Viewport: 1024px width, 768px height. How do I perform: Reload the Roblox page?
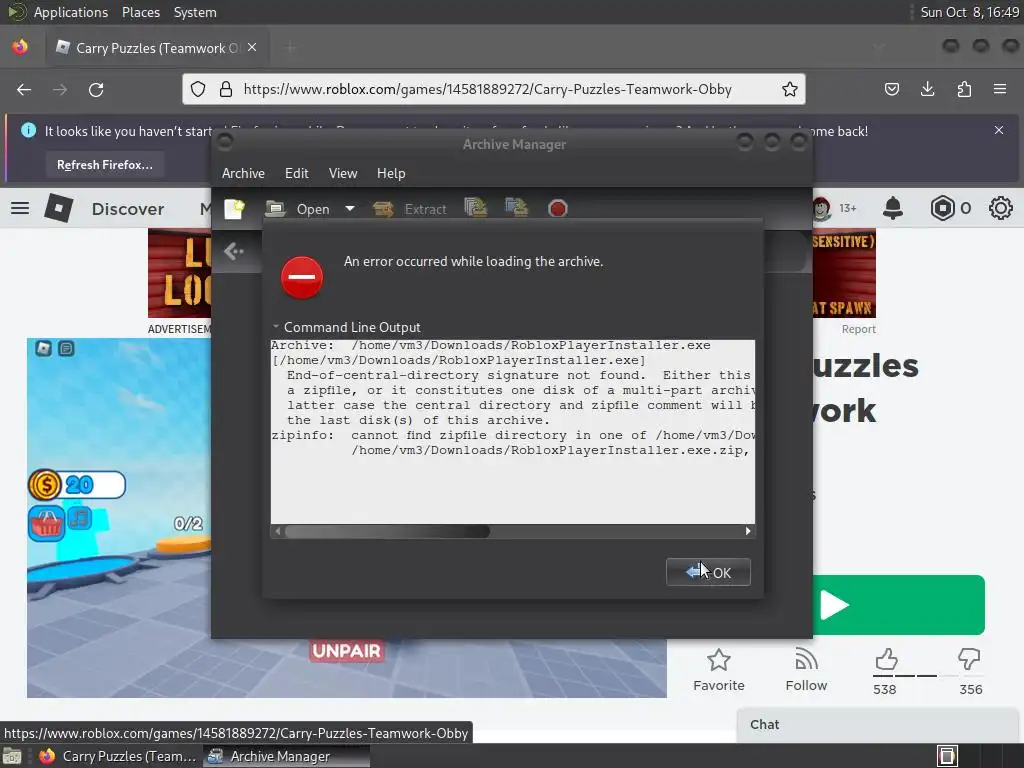[96, 89]
